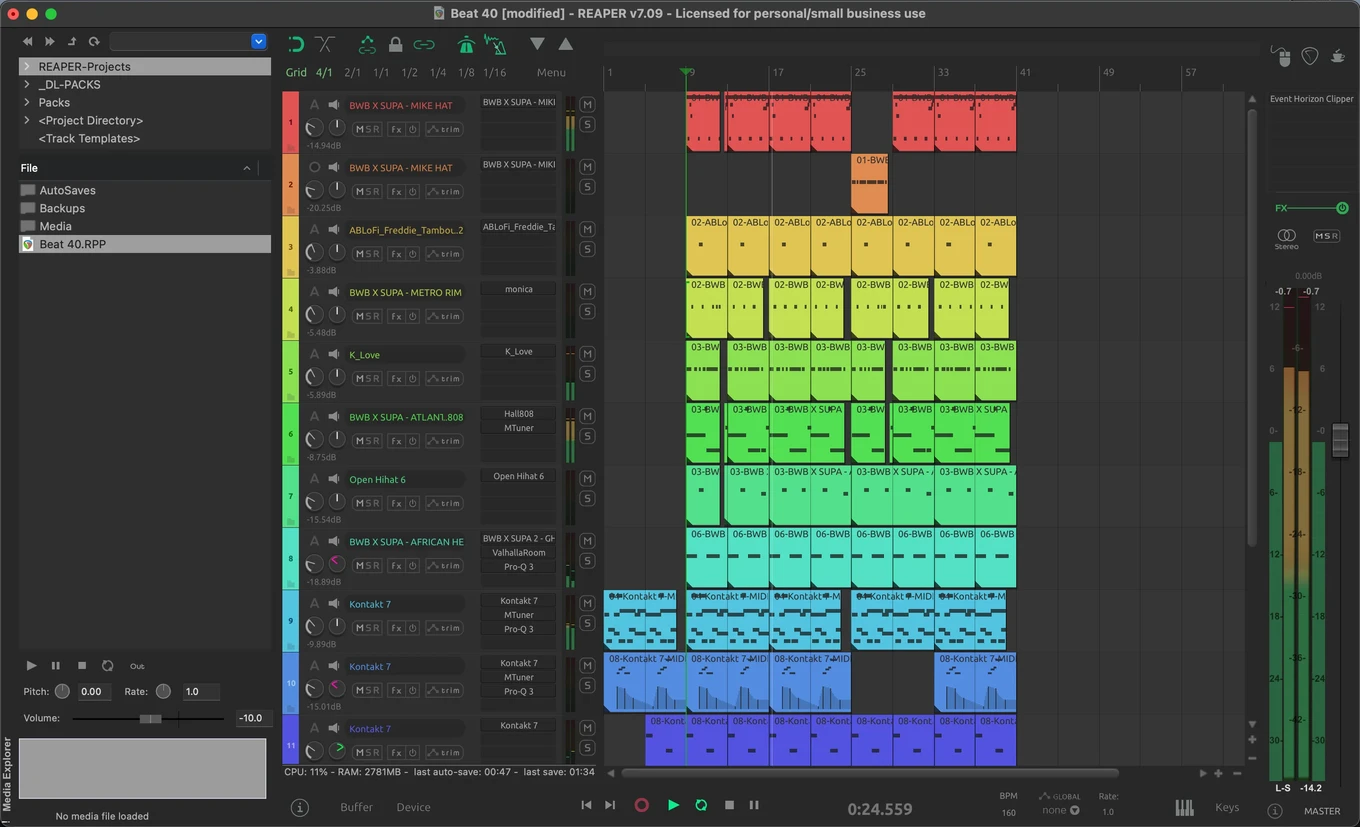The image size is (1360, 827).
Task: Toggle Media Explorer preview repeat button
Action: click(108, 665)
